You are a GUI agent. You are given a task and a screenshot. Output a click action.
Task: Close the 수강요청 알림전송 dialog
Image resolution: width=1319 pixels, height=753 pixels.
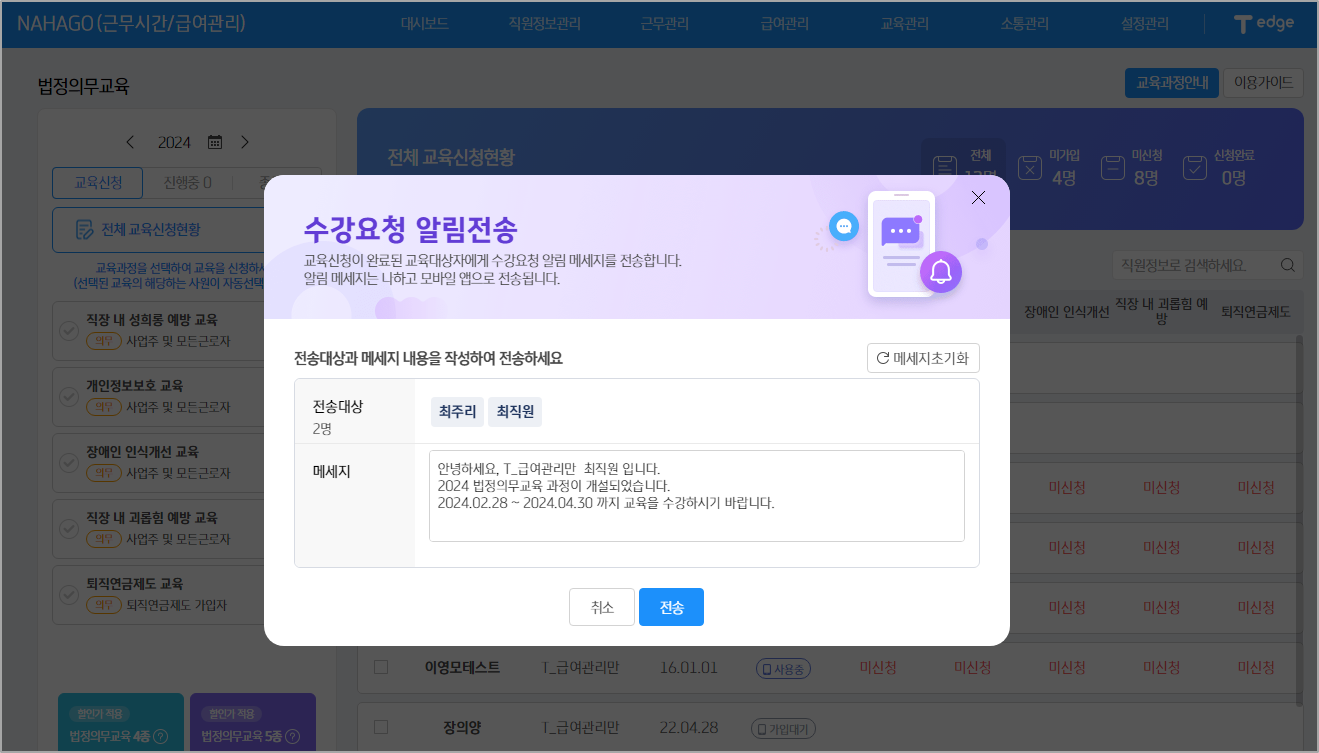(x=978, y=198)
